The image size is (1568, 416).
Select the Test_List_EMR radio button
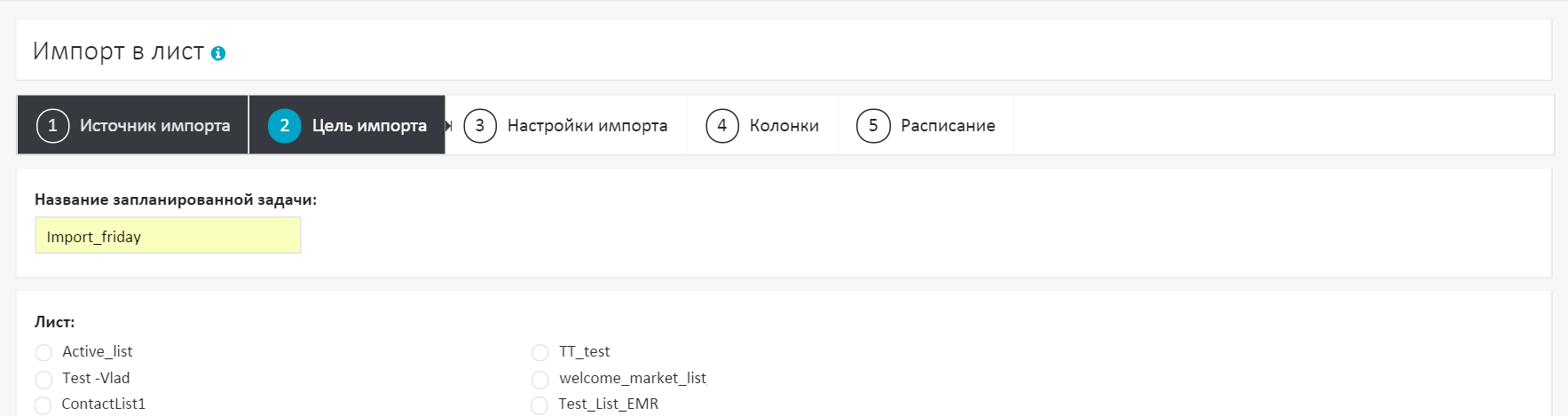click(540, 405)
